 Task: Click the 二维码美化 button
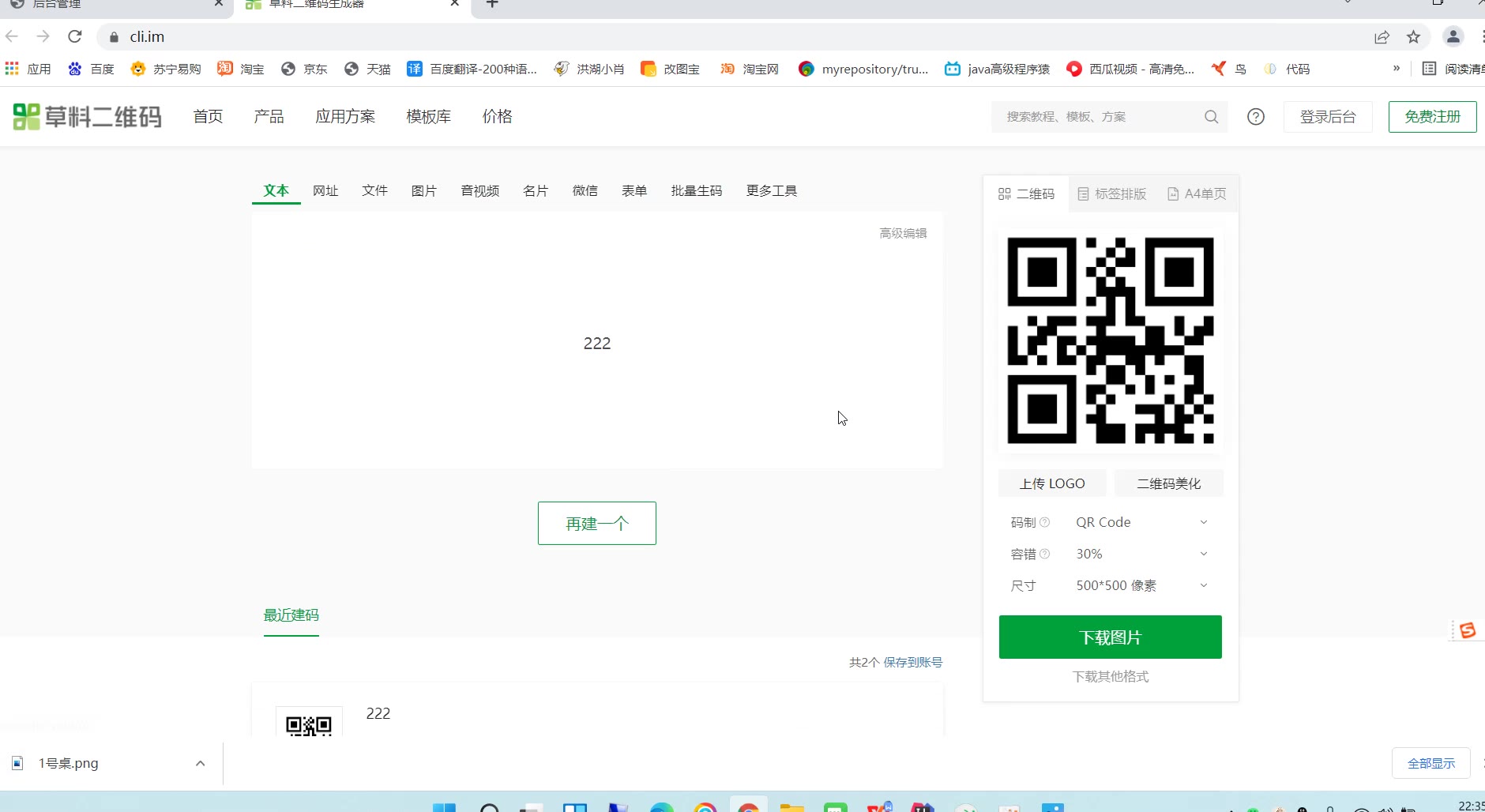(1169, 483)
